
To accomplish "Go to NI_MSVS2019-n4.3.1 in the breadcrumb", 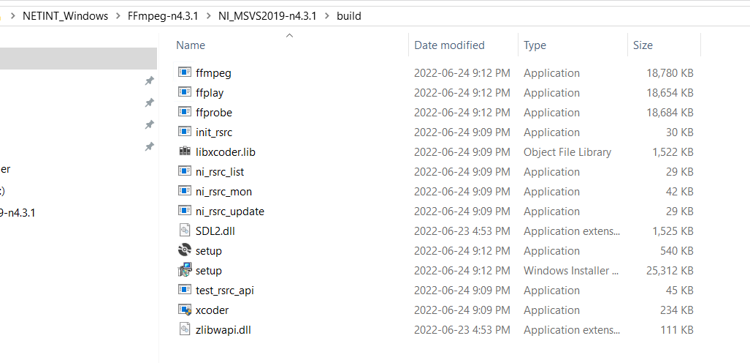I will [267, 16].
